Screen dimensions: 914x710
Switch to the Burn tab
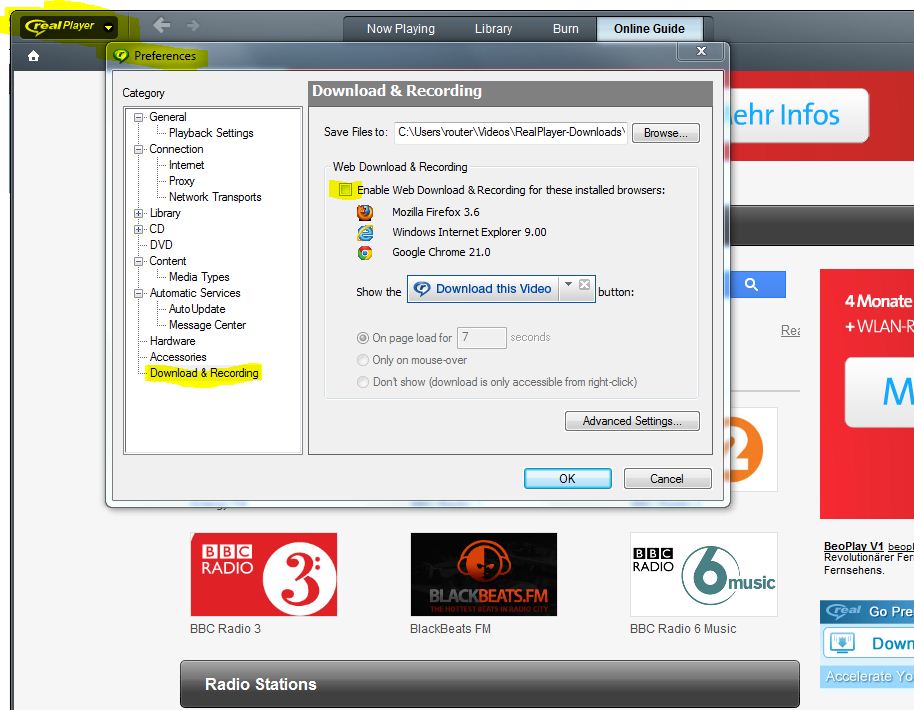(565, 29)
